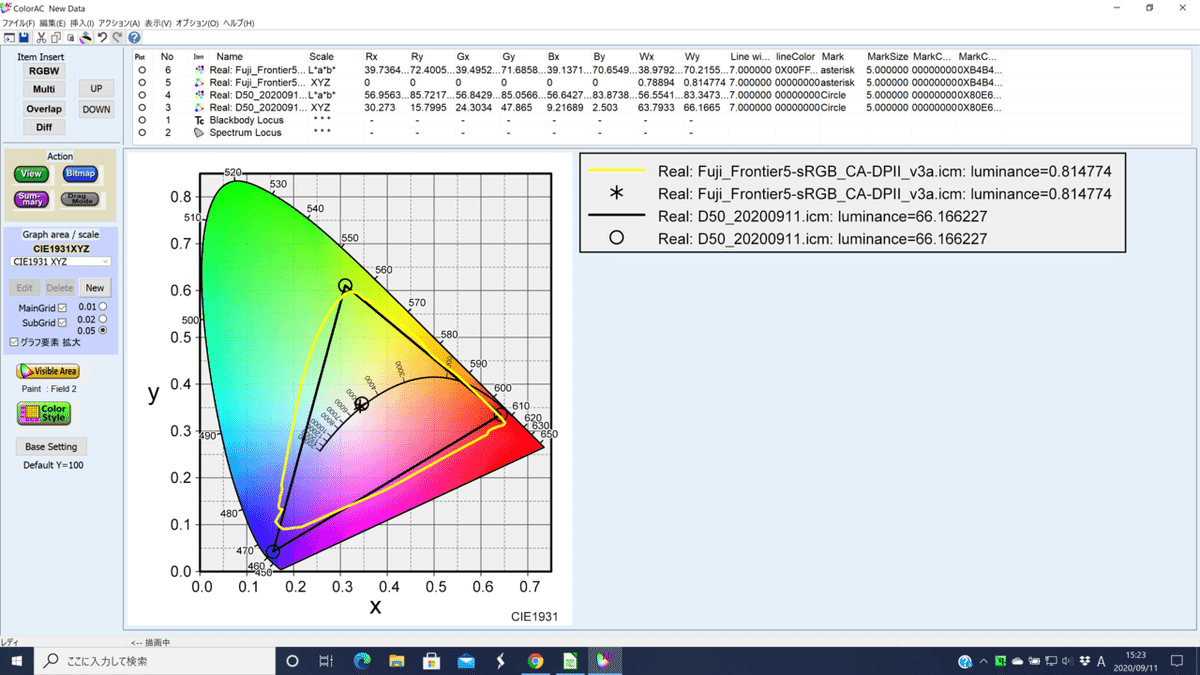Open Google Chrome from the taskbar

(x=535, y=661)
